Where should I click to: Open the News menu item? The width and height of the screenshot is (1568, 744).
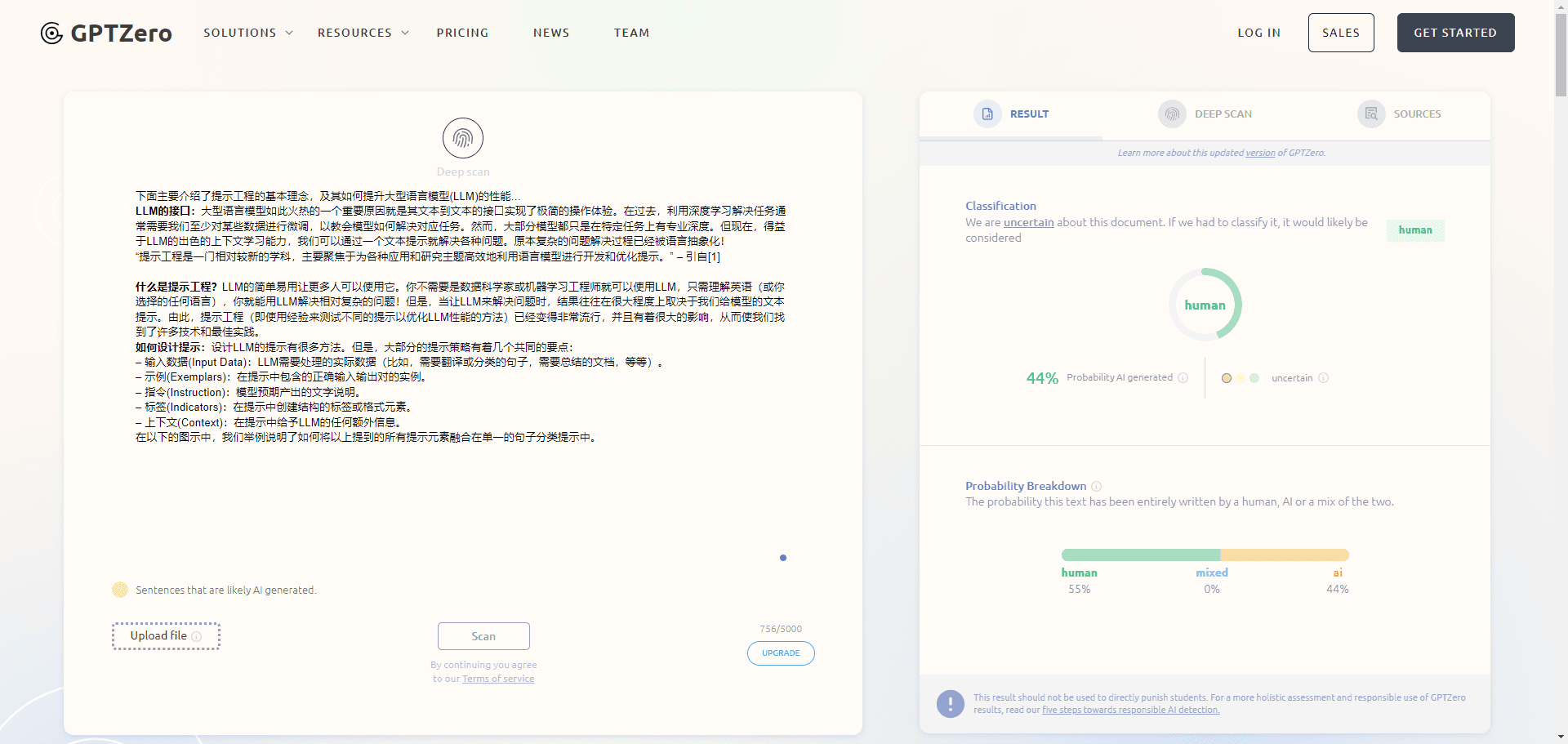pos(551,33)
